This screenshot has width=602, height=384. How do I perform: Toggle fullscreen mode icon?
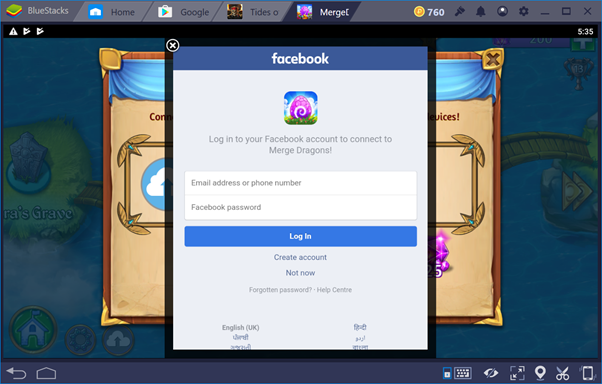tap(517, 372)
